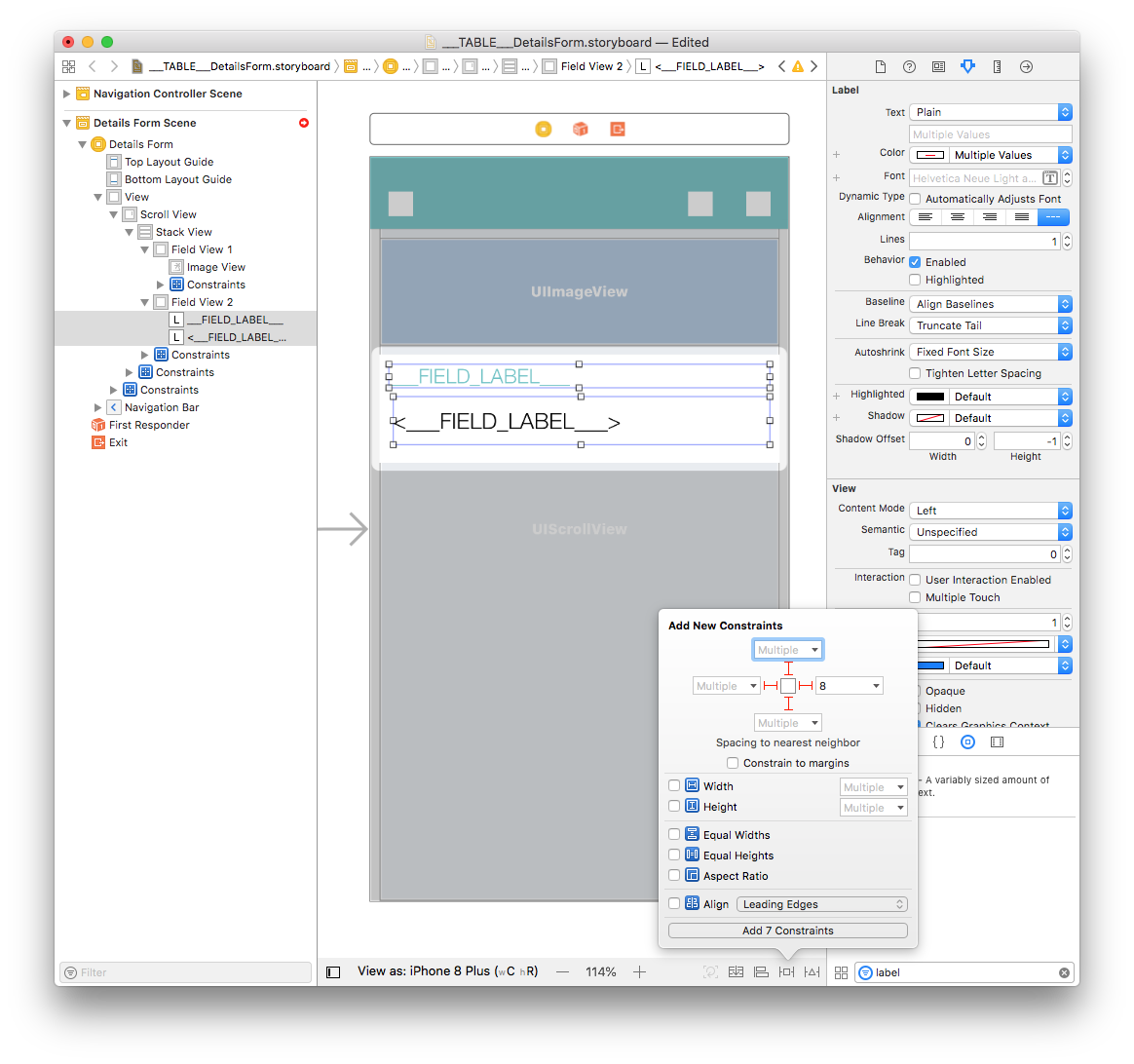Tick Equal Widths constraint
Viewport: 1134px width, 1064px height.
pyautogui.click(x=674, y=834)
